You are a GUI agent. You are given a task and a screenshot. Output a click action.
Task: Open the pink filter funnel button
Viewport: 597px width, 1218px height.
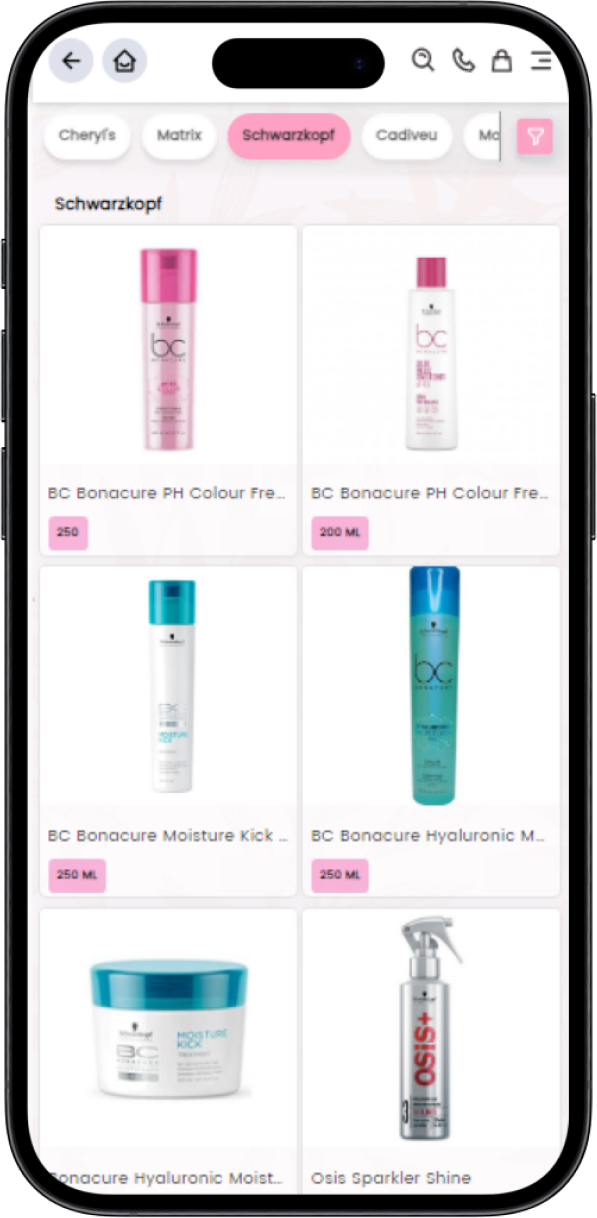tap(535, 136)
